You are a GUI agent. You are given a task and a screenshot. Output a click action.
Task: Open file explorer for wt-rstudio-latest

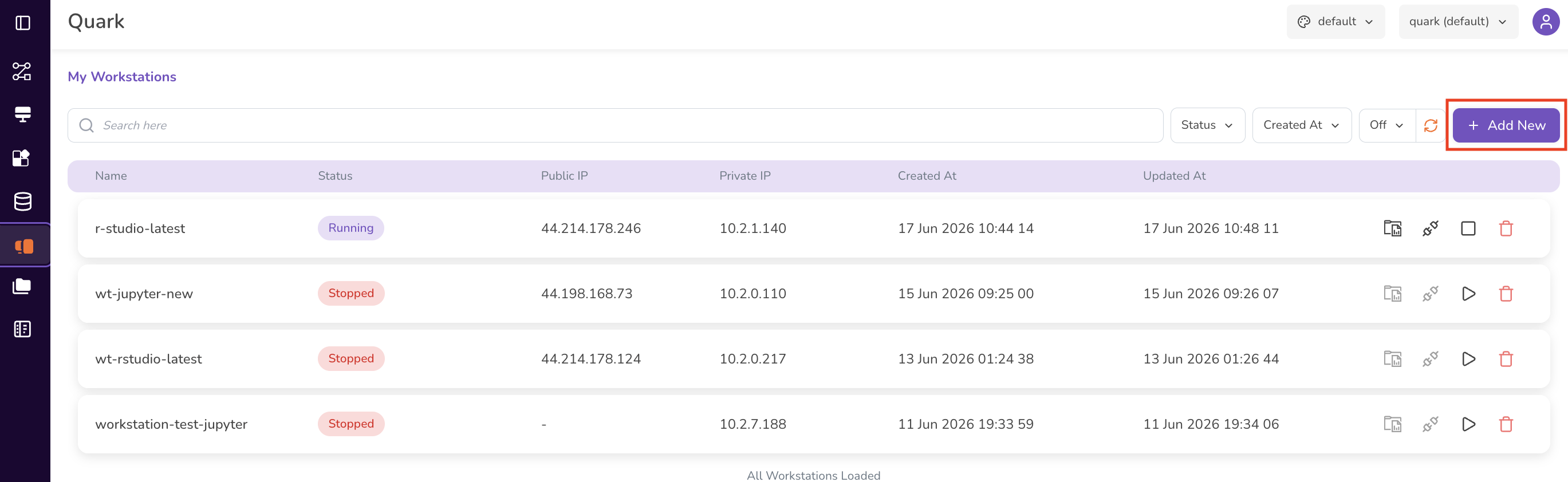point(1392,358)
